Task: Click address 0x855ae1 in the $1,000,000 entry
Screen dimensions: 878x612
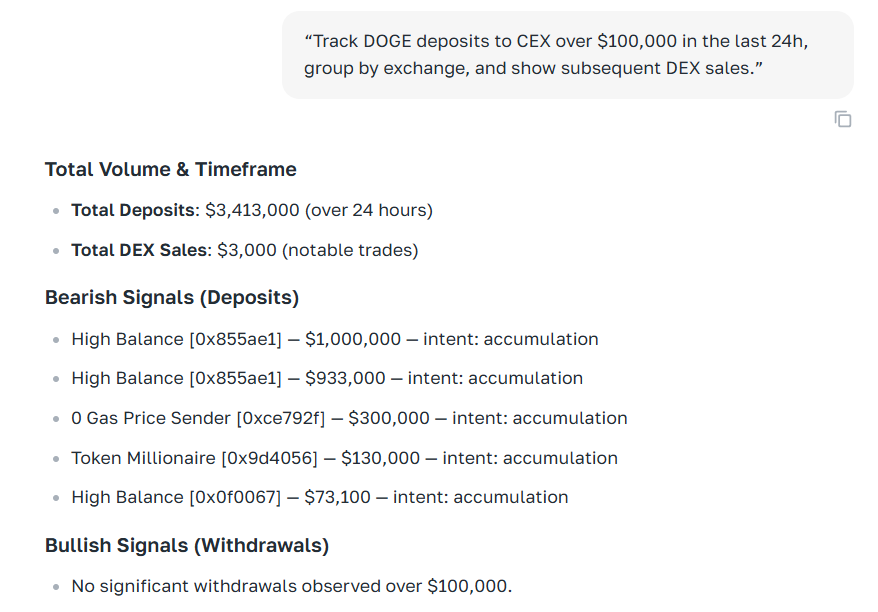Action: 235,339
